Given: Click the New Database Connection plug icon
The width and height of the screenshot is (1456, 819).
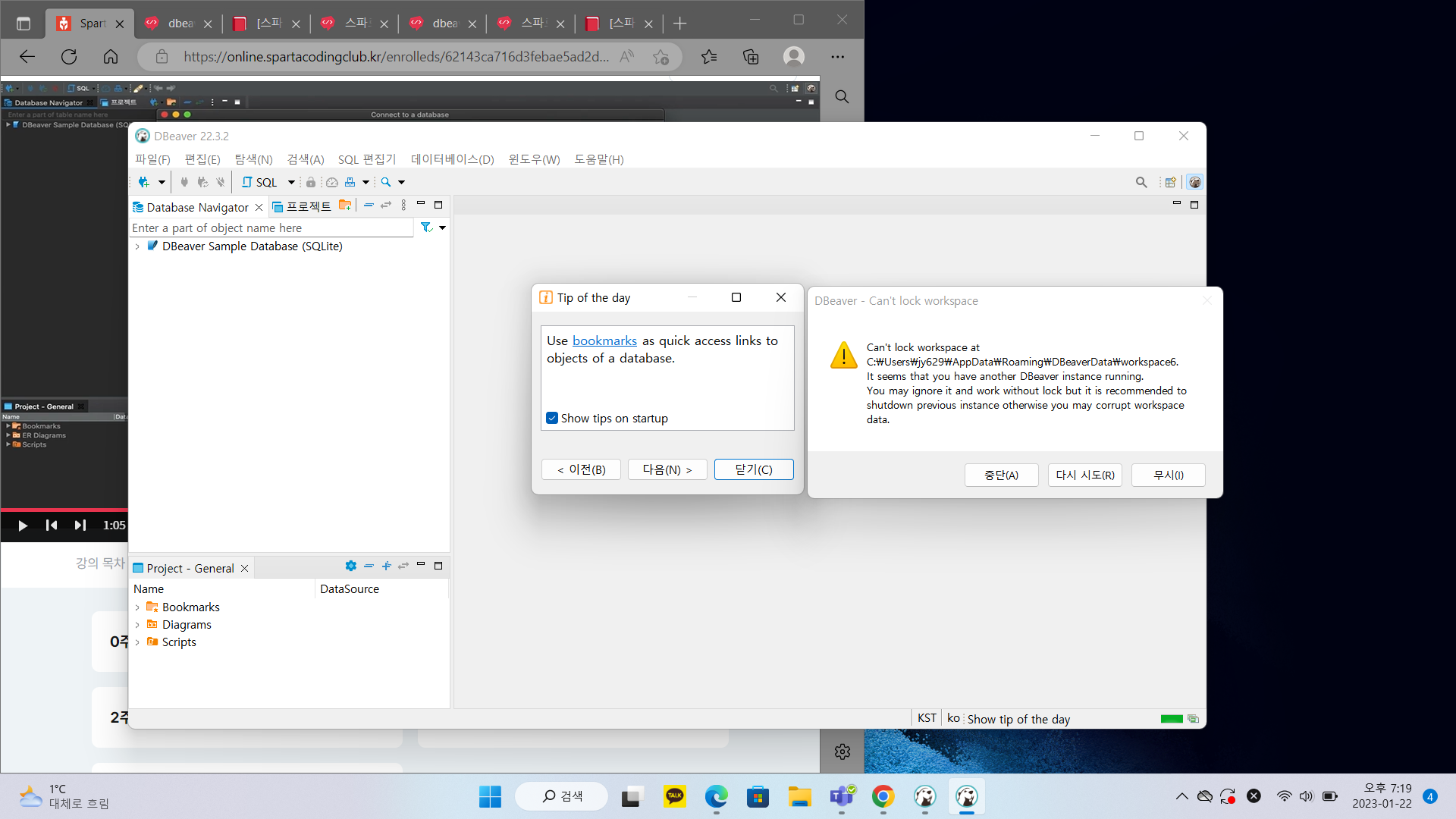Looking at the screenshot, I should 143,182.
